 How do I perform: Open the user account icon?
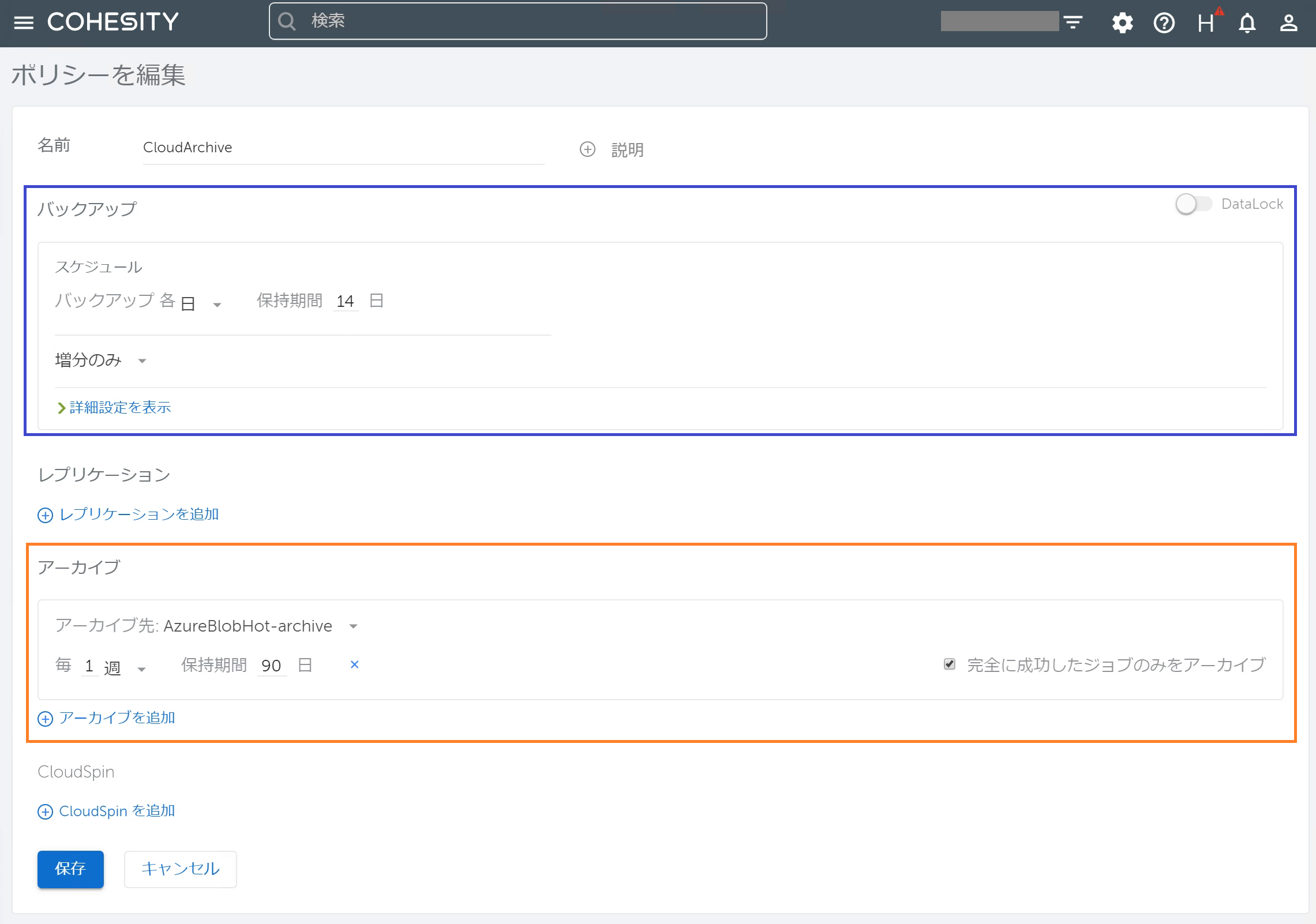[x=1289, y=23]
